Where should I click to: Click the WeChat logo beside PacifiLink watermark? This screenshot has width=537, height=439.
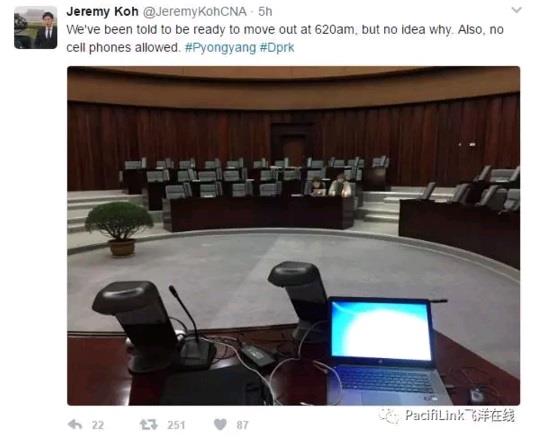389,416
